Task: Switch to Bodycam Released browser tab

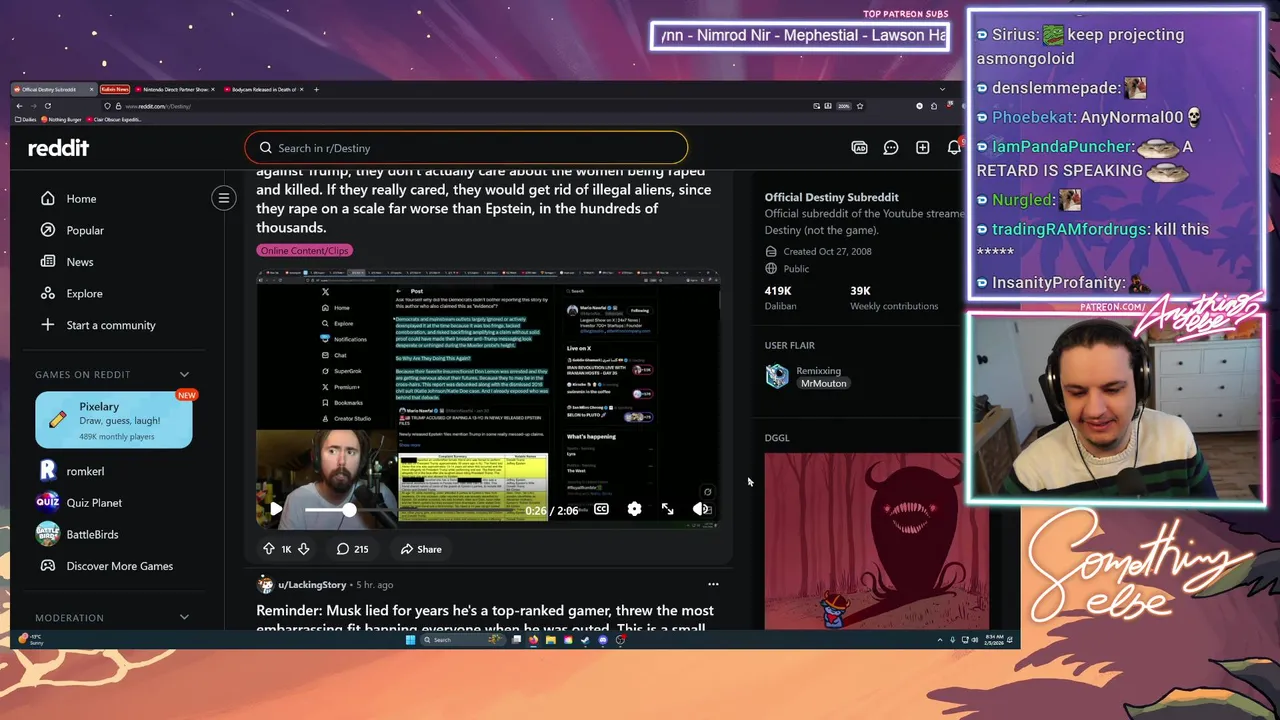Action: click(x=264, y=89)
